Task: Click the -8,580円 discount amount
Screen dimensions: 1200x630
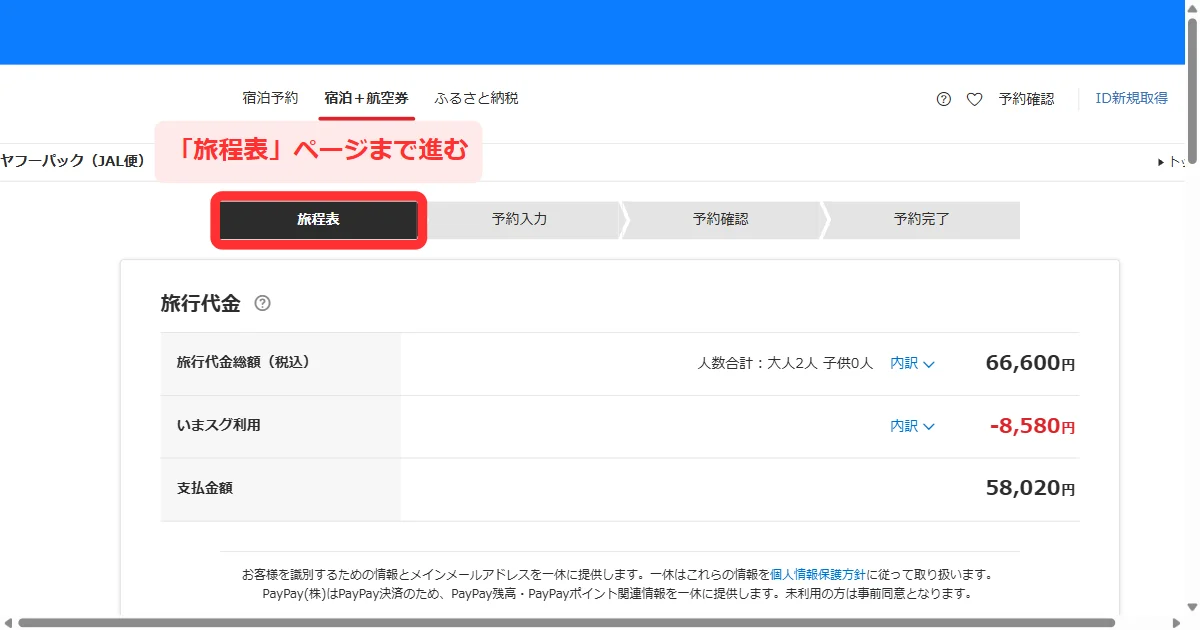Action: click(1032, 426)
